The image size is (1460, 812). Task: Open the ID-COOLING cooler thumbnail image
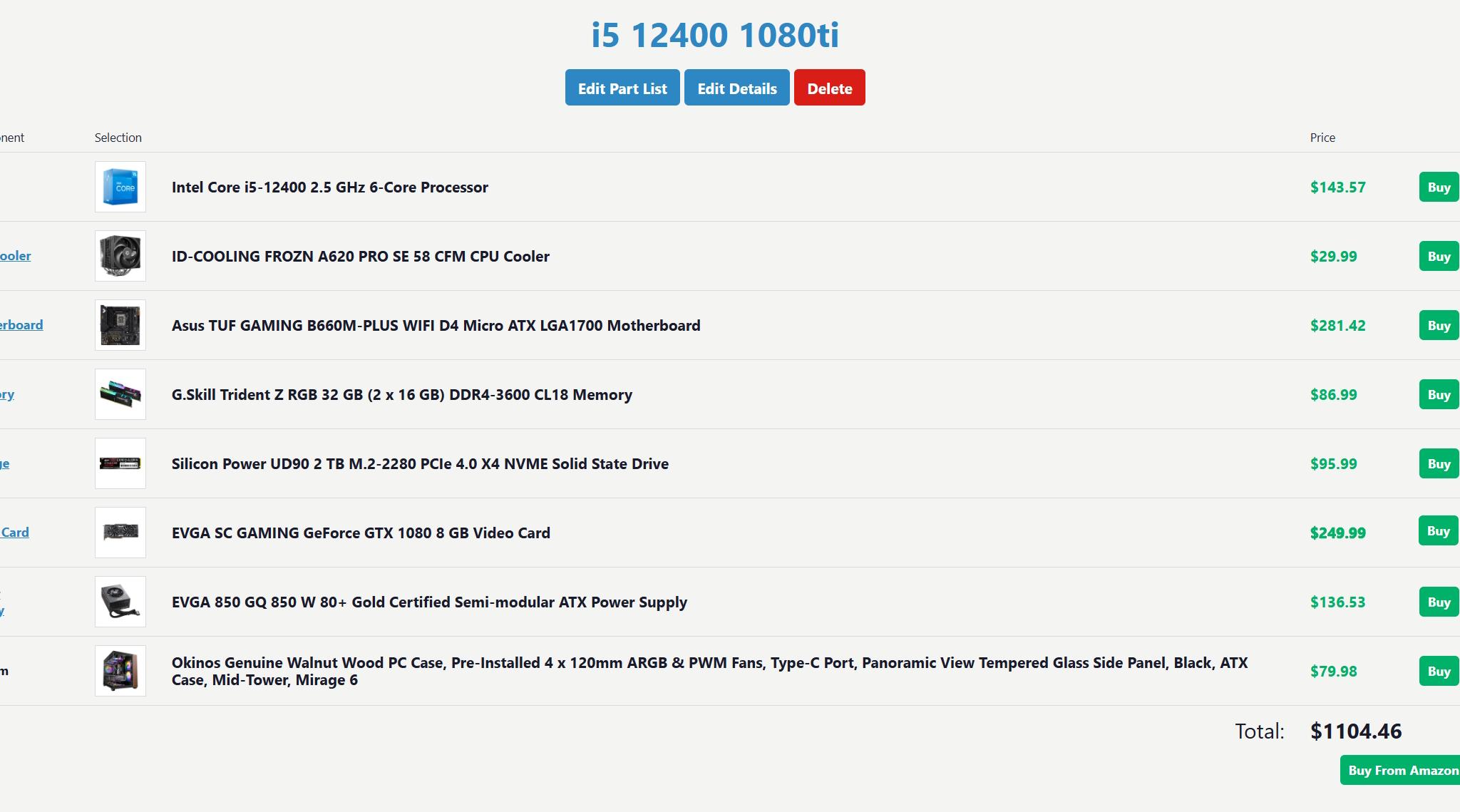point(120,256)
